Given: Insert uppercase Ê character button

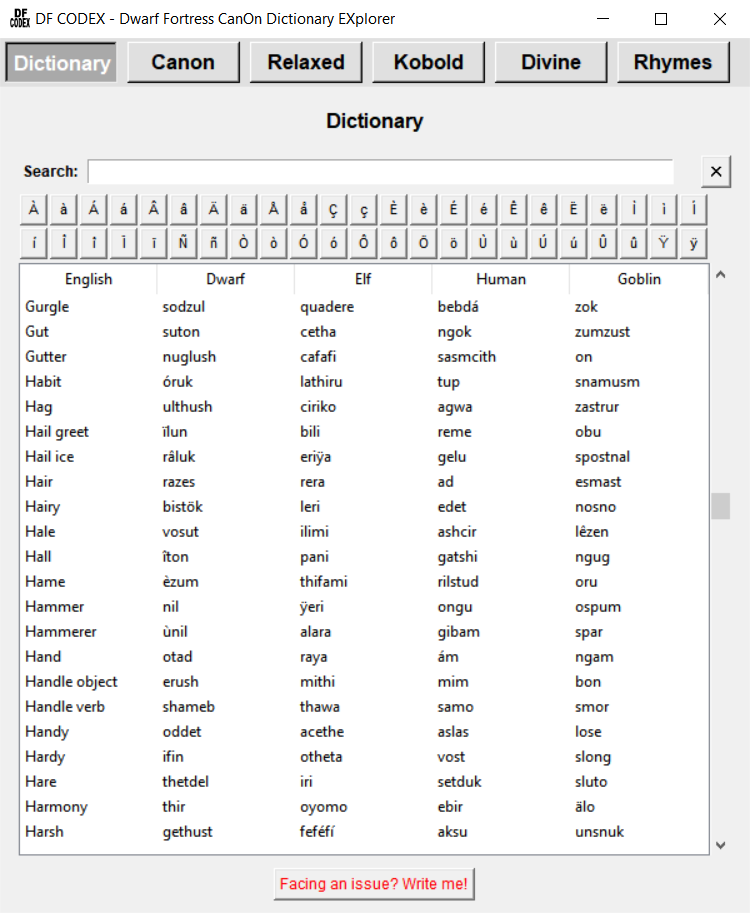Looking at the screenshot, I should point(513,209).
